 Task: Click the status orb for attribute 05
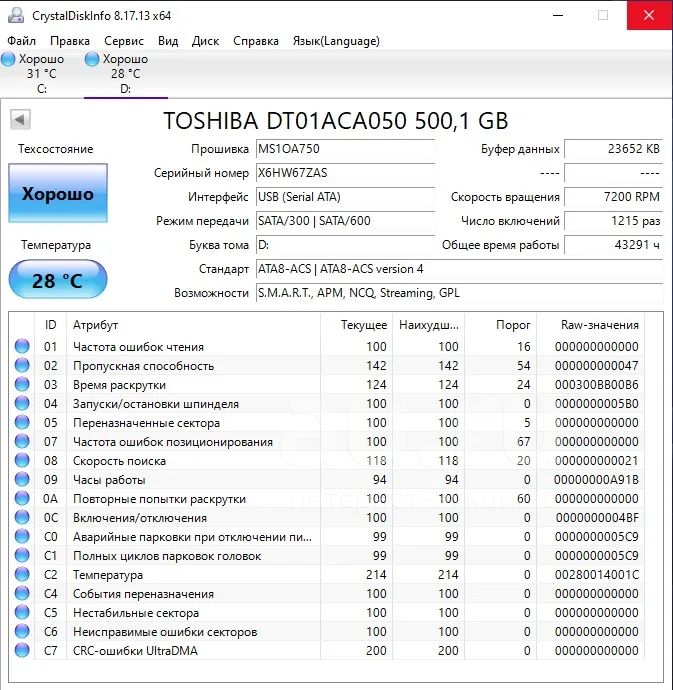tap(22, 422)
